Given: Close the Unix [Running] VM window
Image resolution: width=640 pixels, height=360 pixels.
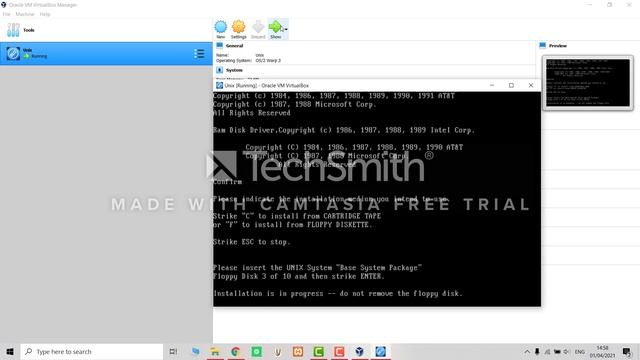Looking at the screenshot, I should click(531, 85).
